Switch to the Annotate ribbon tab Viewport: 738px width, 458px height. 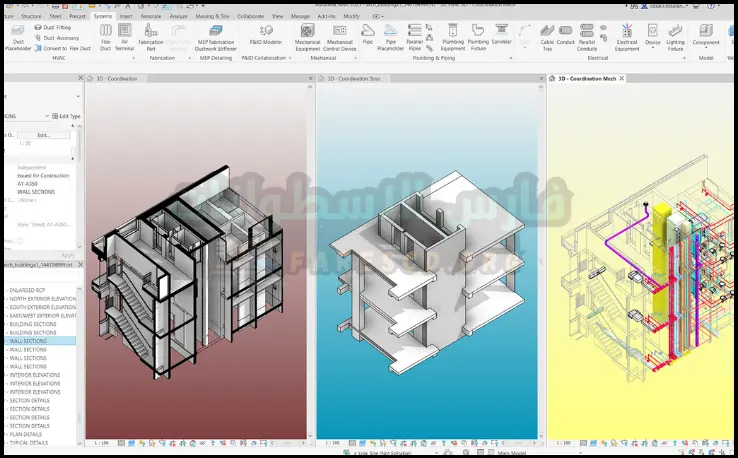coord(153,17)
